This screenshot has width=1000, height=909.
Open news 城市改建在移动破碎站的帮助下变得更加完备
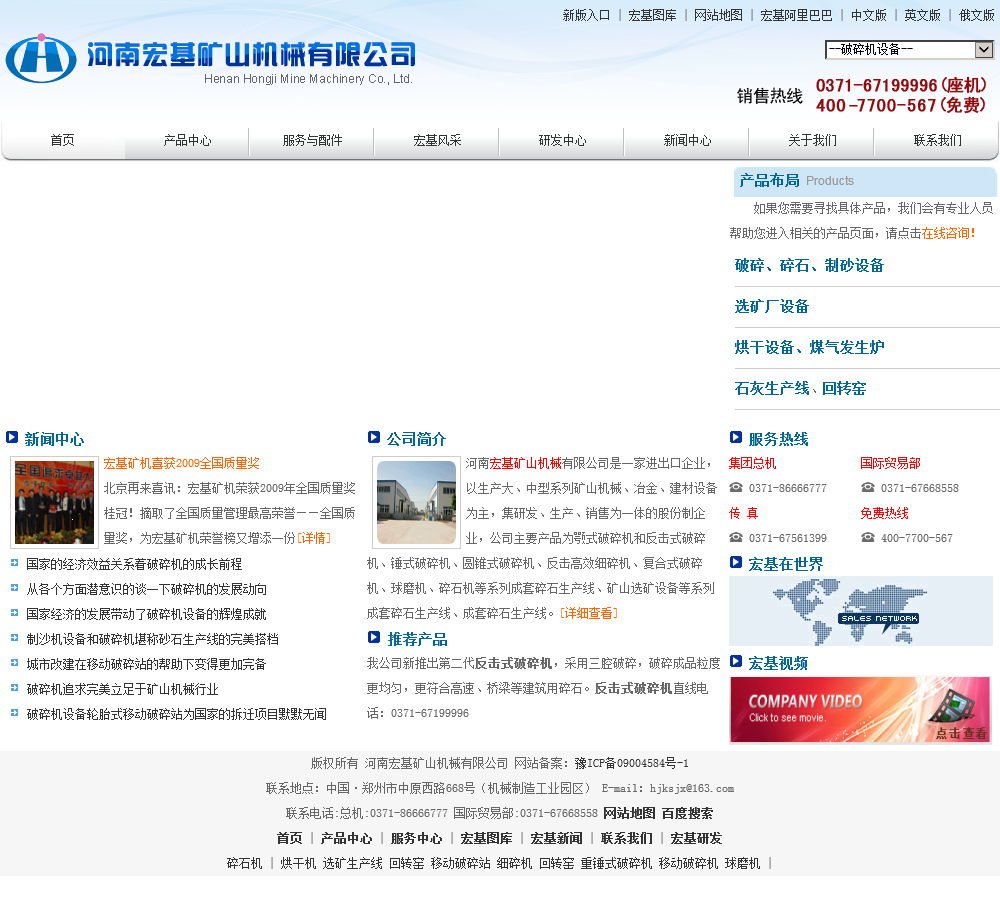(146, 664)
